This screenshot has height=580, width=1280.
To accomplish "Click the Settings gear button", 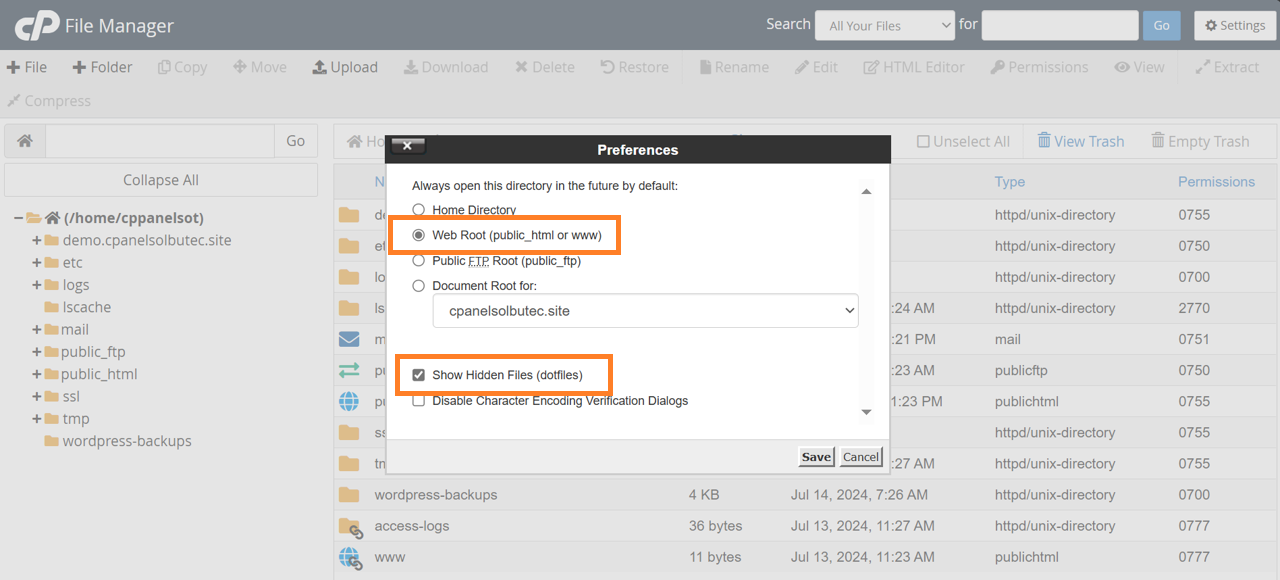I will pos(1234,25).
